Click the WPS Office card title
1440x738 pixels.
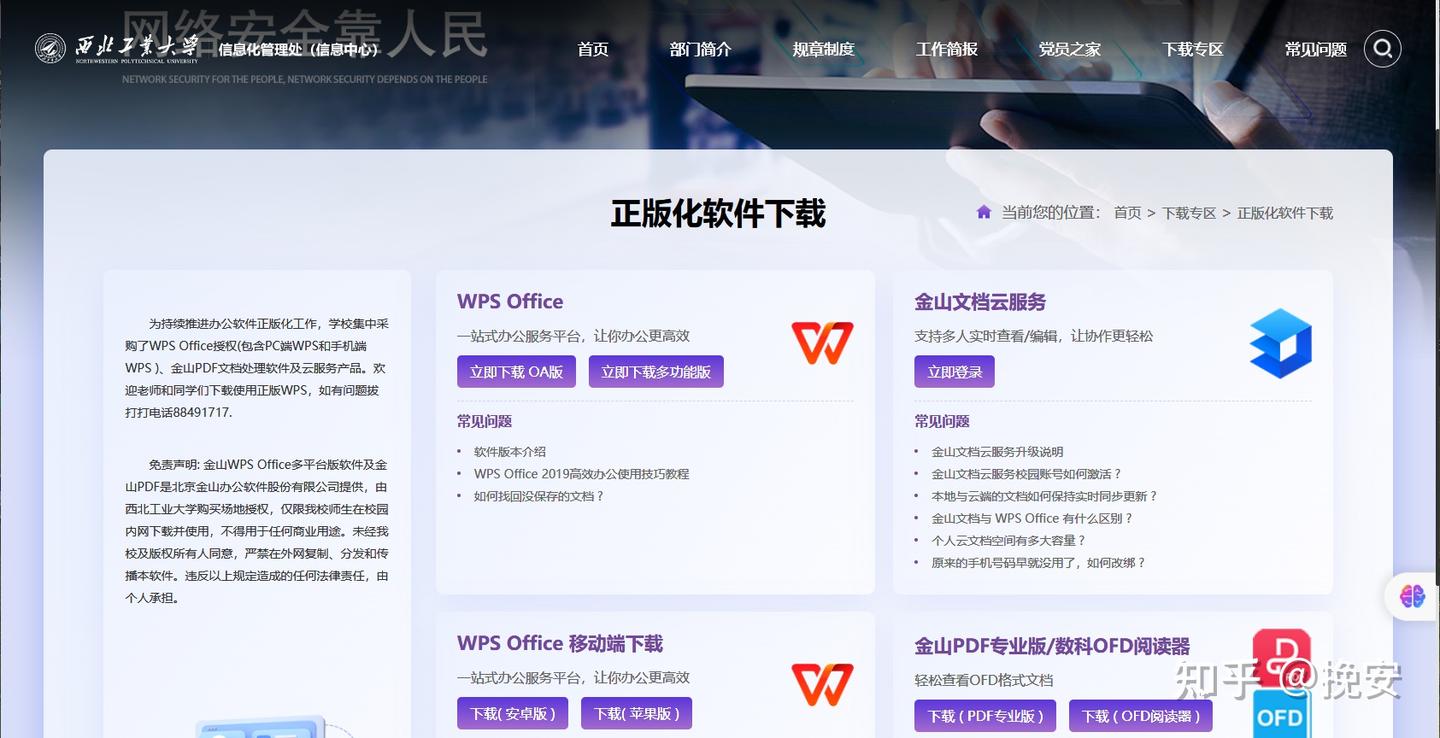(x=510, y=301)
